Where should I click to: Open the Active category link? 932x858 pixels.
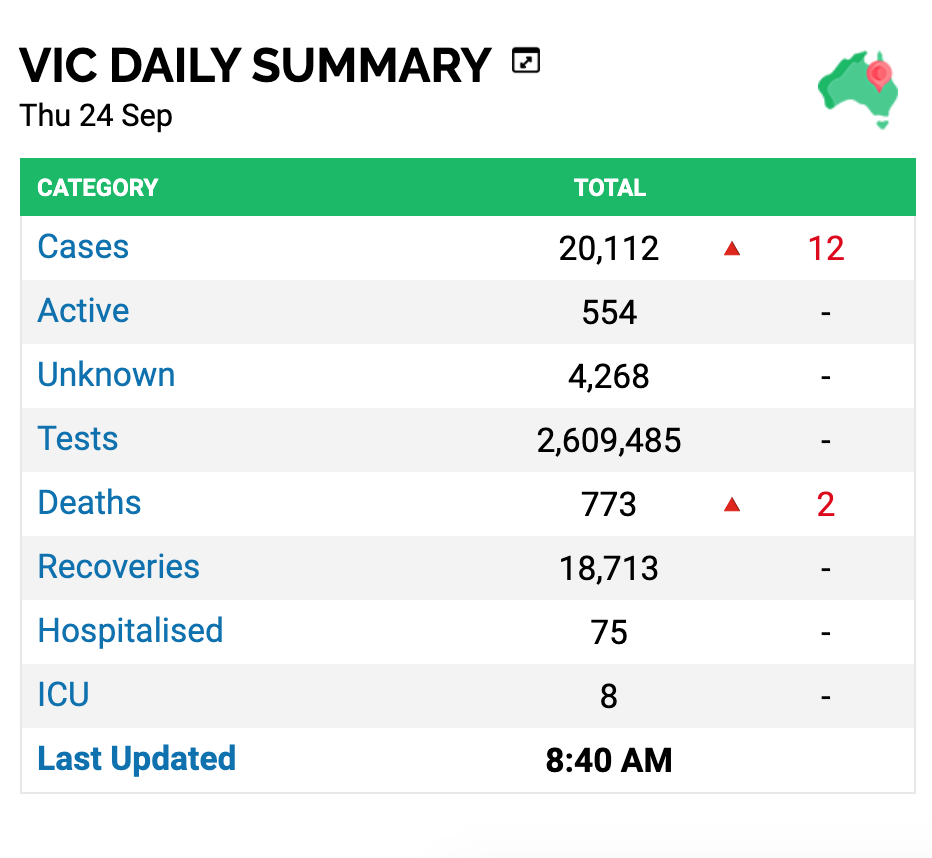pos(83,311)
